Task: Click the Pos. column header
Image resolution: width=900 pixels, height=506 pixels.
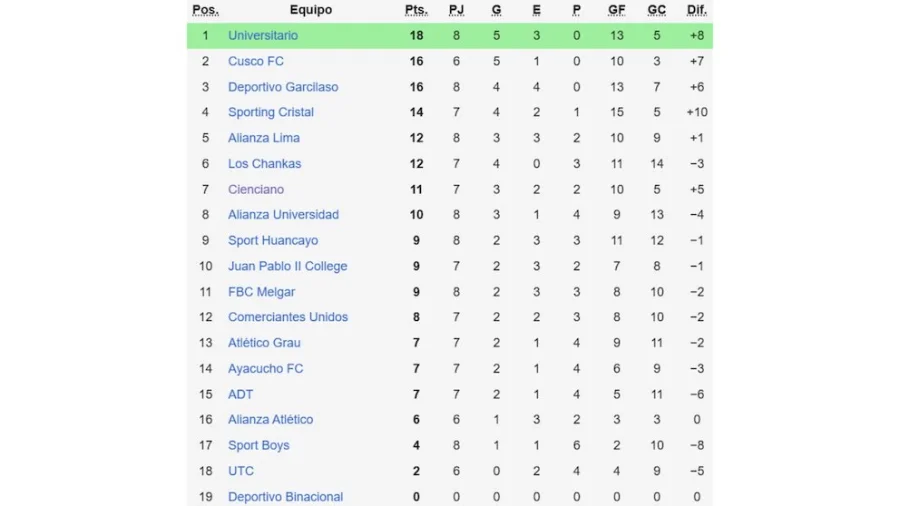Action: tap(205, 10)
